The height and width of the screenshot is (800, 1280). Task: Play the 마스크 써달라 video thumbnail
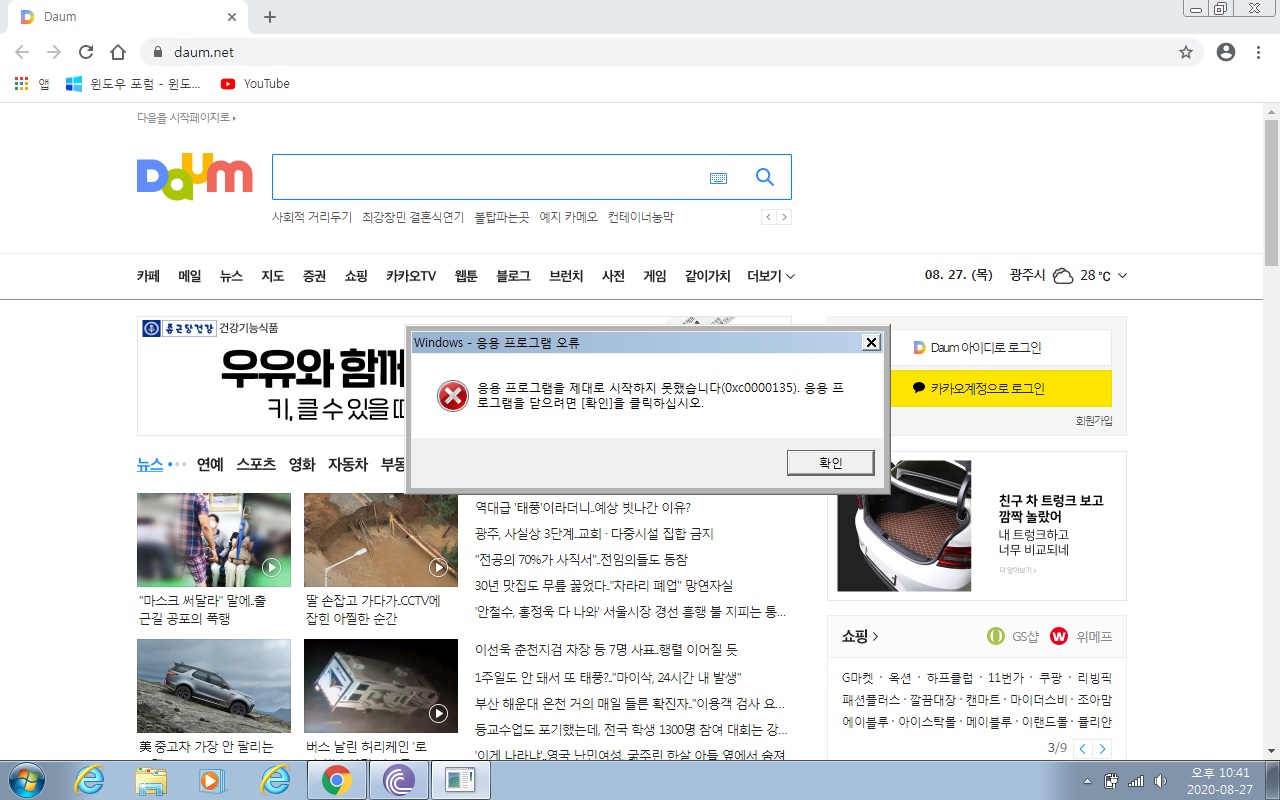[x=214, y=540]
